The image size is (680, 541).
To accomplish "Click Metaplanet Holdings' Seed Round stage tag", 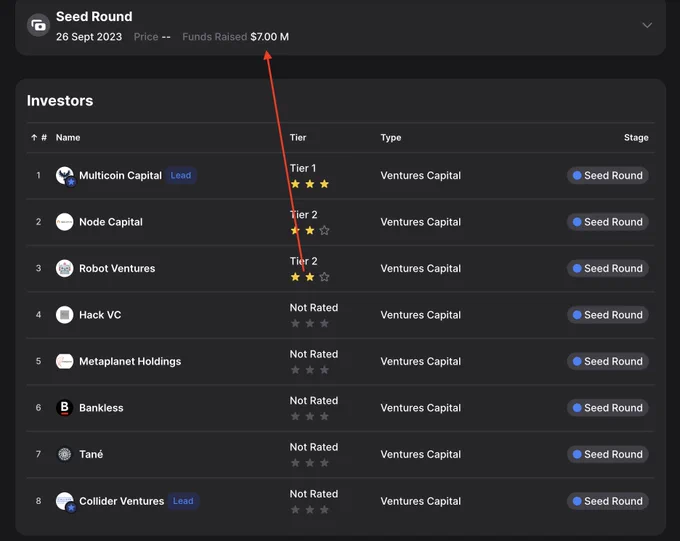I will coord(608,361).
